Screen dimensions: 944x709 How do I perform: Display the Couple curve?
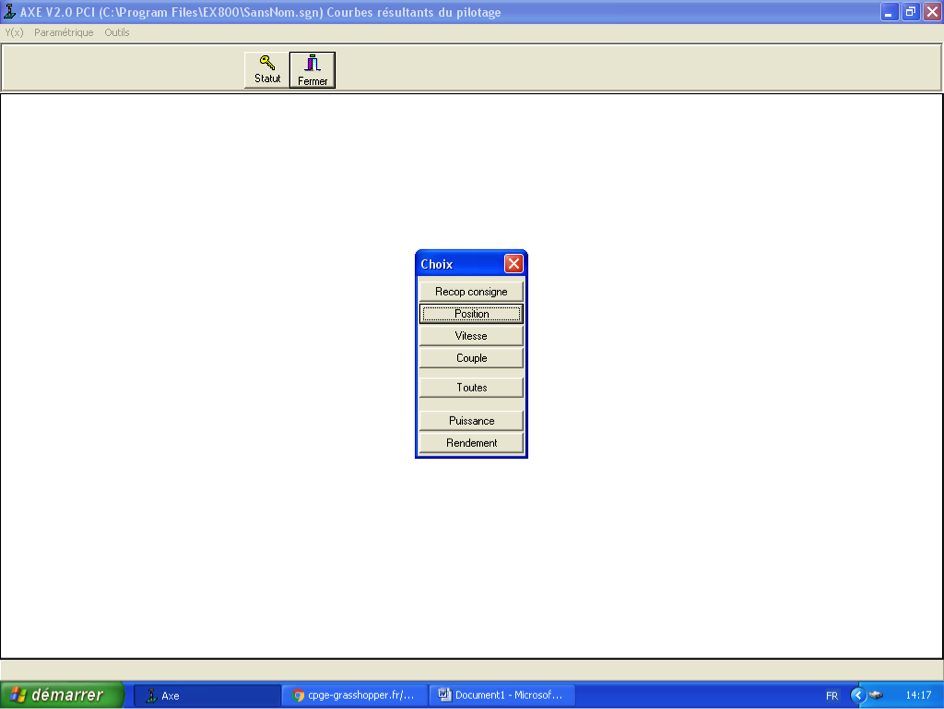[471, 358]
